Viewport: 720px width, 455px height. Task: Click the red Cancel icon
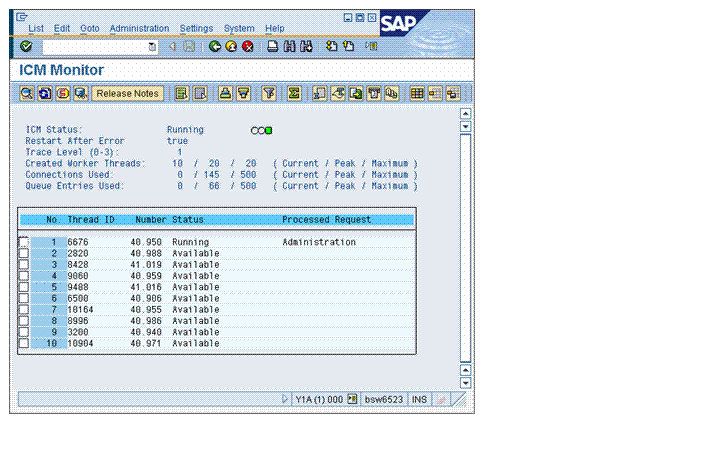coord(248,46)
